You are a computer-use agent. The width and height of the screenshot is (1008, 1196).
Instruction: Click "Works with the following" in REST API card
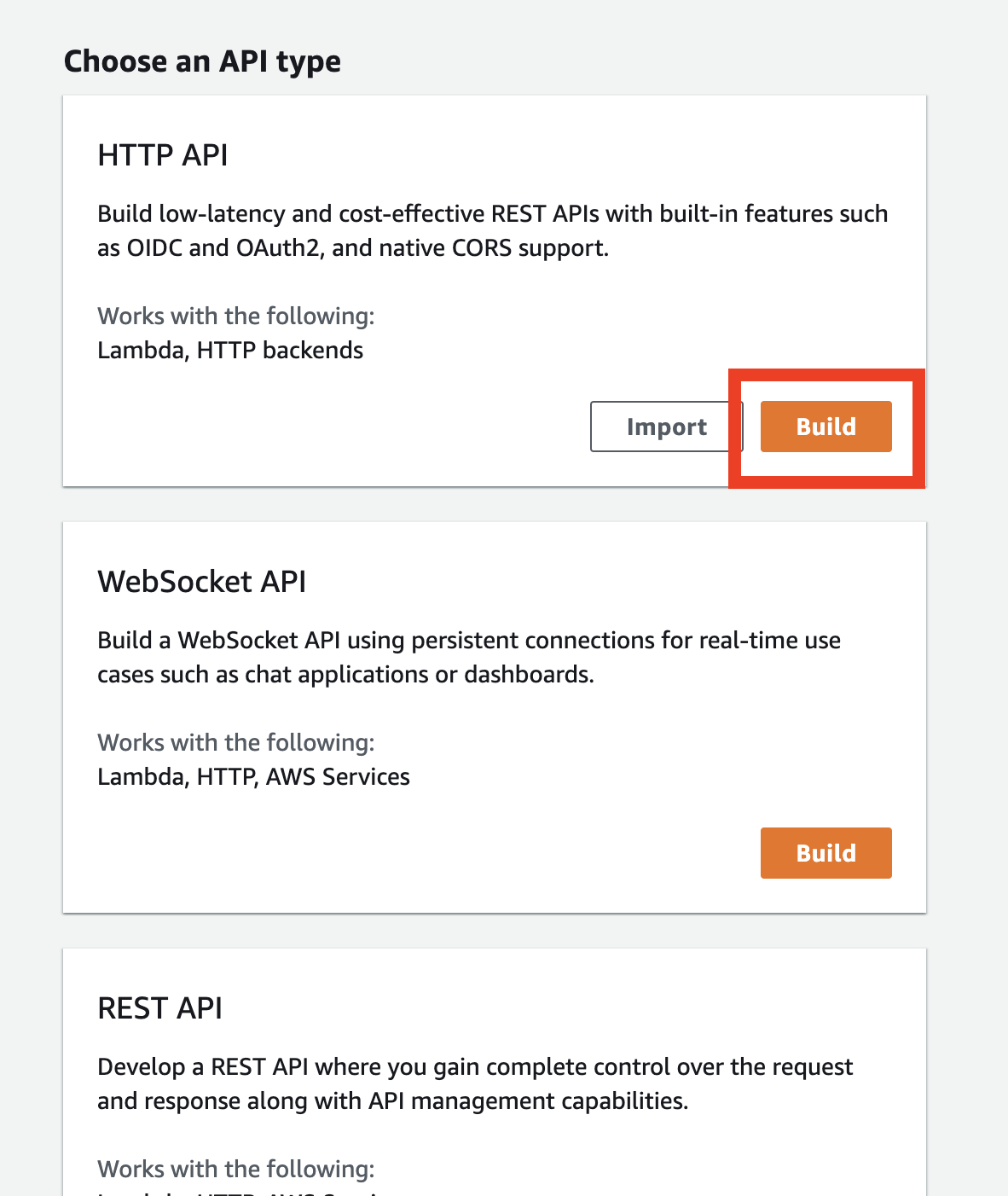pyautogui.click(x=236, y=1169)
